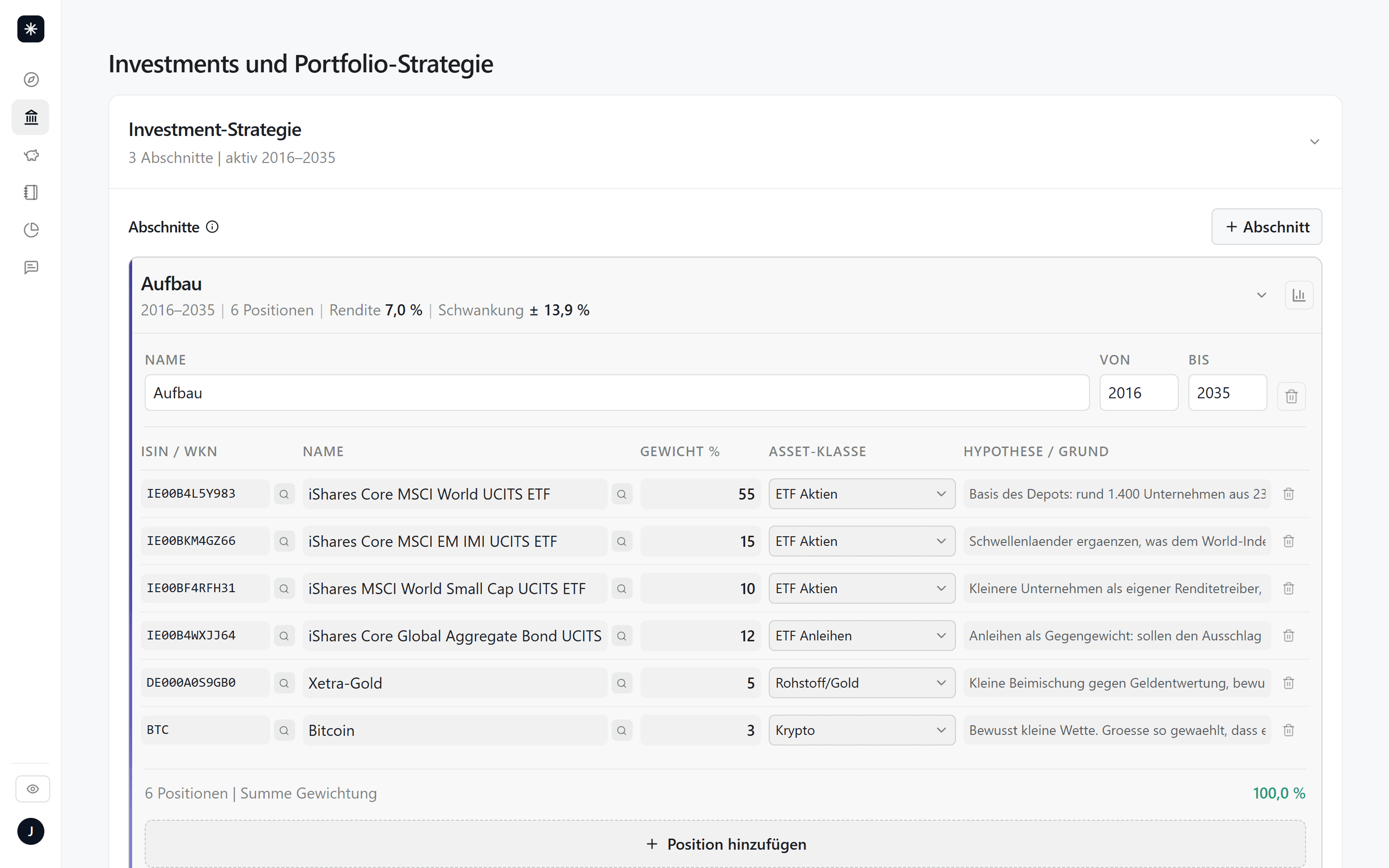The image size is (1389, 868).
Task: Edit hypothesis starting 'Schwellenlaender ergaenzen'
Action: tap(1117, 541)
